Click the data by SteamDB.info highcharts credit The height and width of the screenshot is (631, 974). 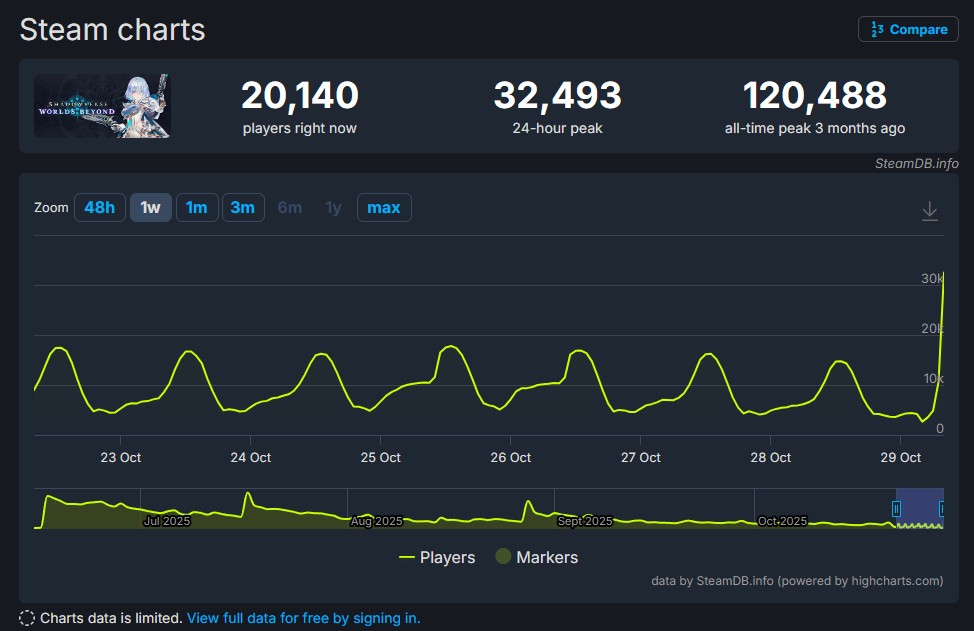point(797,581)
